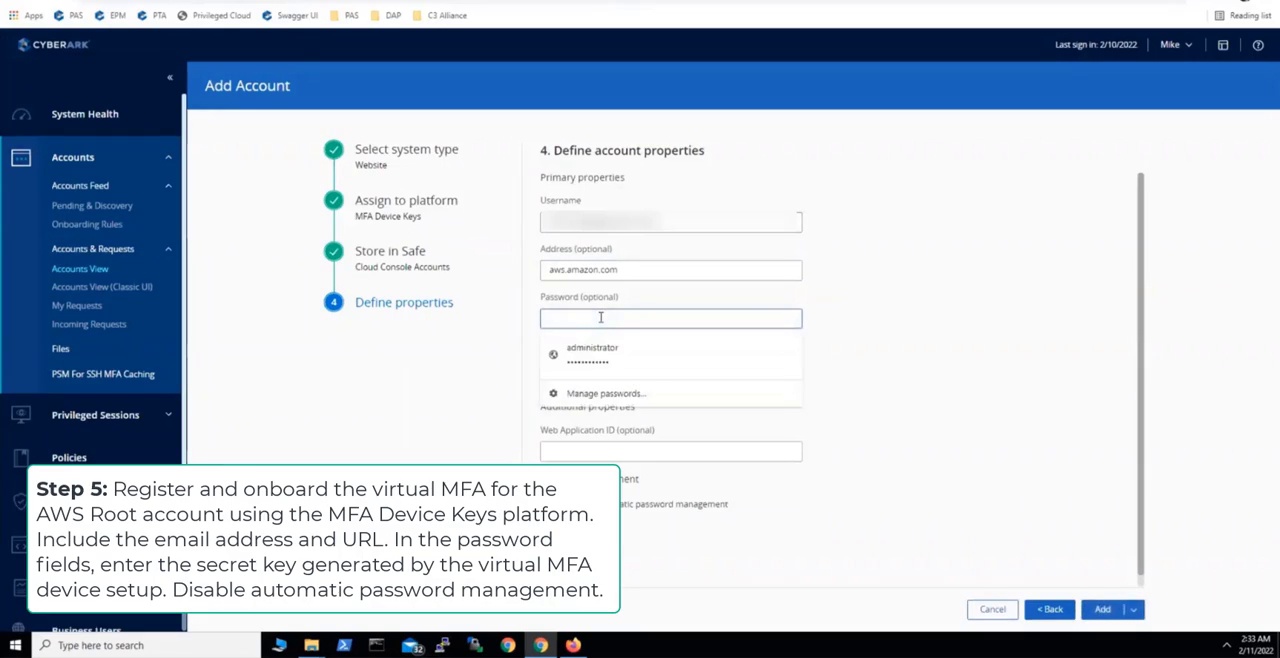Image resolution: width=1280 pixels, height=658 pixels.
Task: Switch to active Chrome taskbar window
Action: coord(541,645)
